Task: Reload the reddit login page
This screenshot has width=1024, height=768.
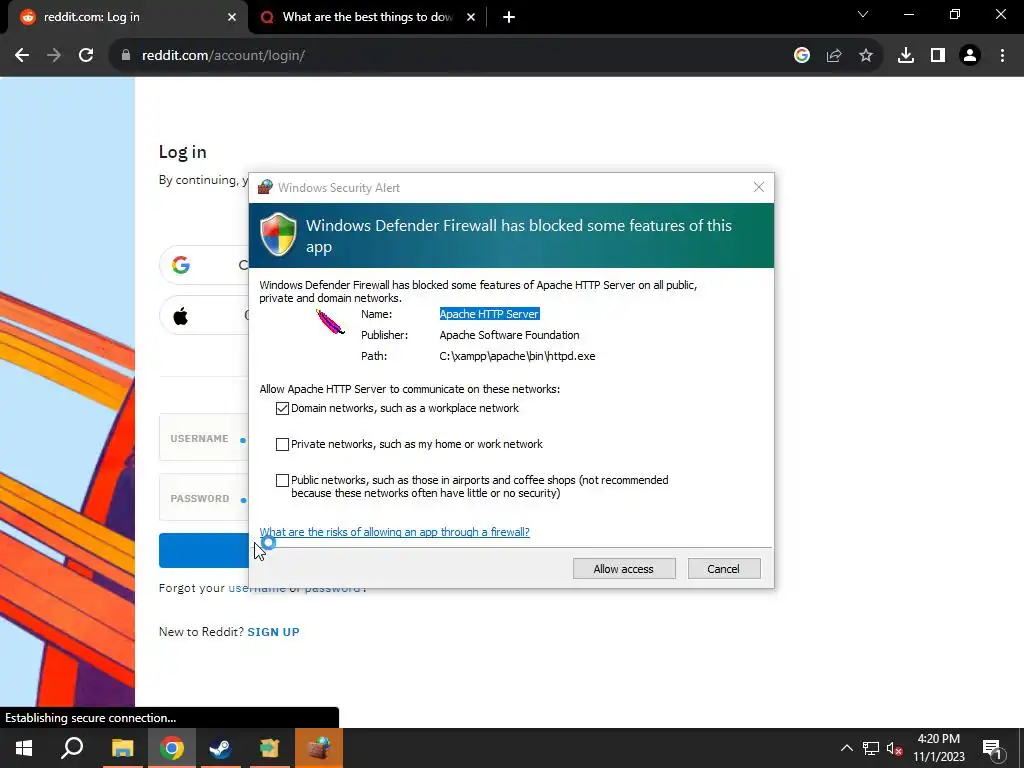Action: pyautogui.click(x=86, y=56)
